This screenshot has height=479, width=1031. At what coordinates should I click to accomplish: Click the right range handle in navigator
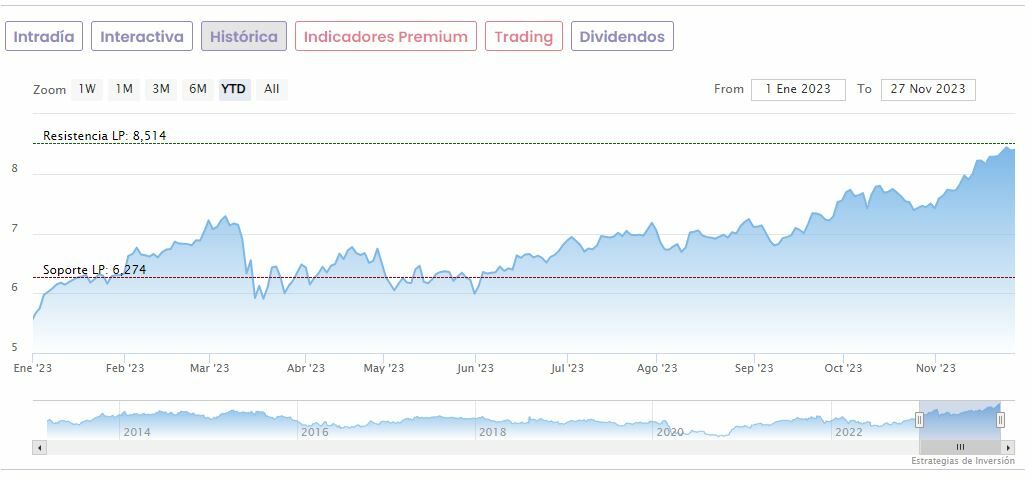pyautogui.click(x=1000, y=420)
